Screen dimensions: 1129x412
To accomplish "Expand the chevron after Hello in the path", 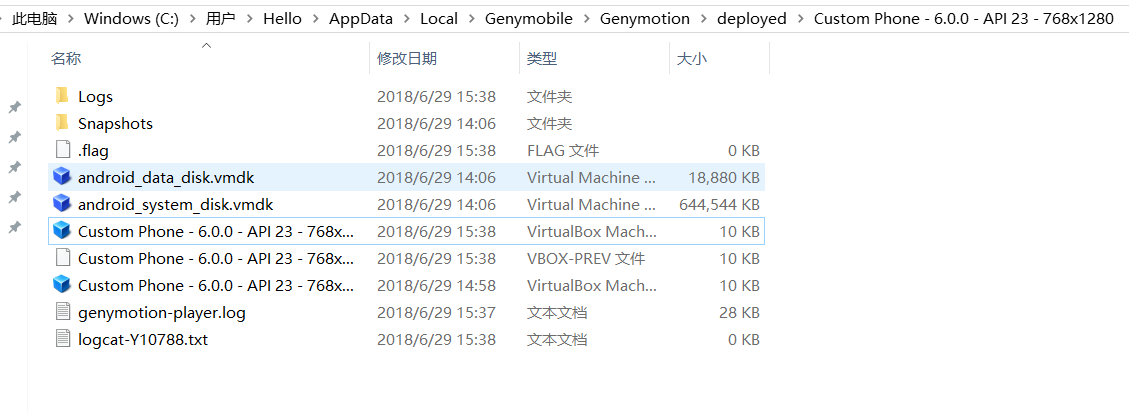I will (315, 19).
